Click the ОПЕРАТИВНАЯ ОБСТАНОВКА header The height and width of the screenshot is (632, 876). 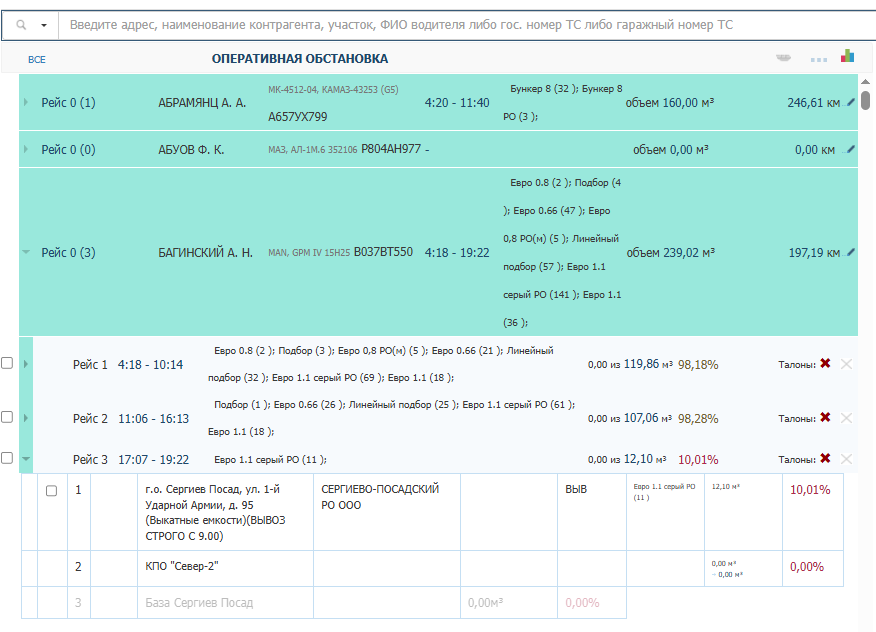tap(300, 59)
